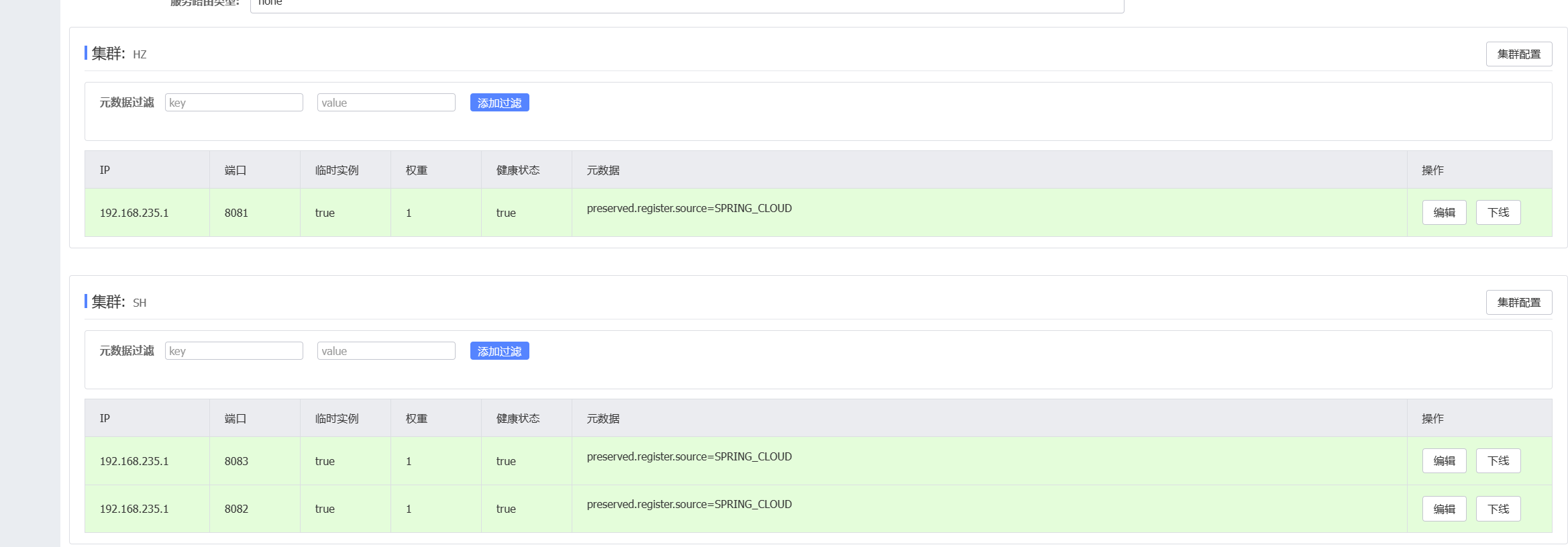
Task: Take instance on port 8082 offline
Action: [x=1498, y=509]
